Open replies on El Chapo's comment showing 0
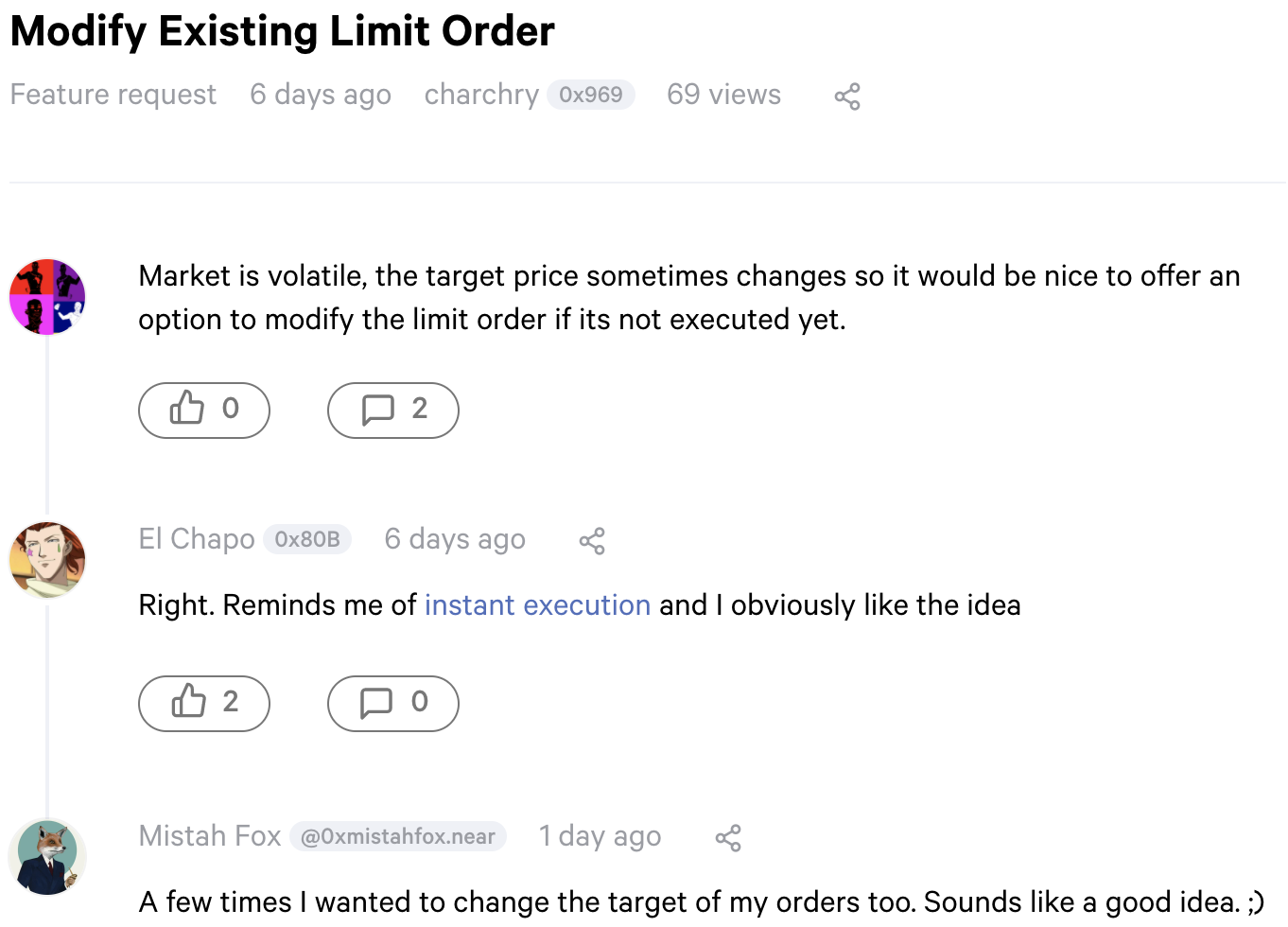 393,704
